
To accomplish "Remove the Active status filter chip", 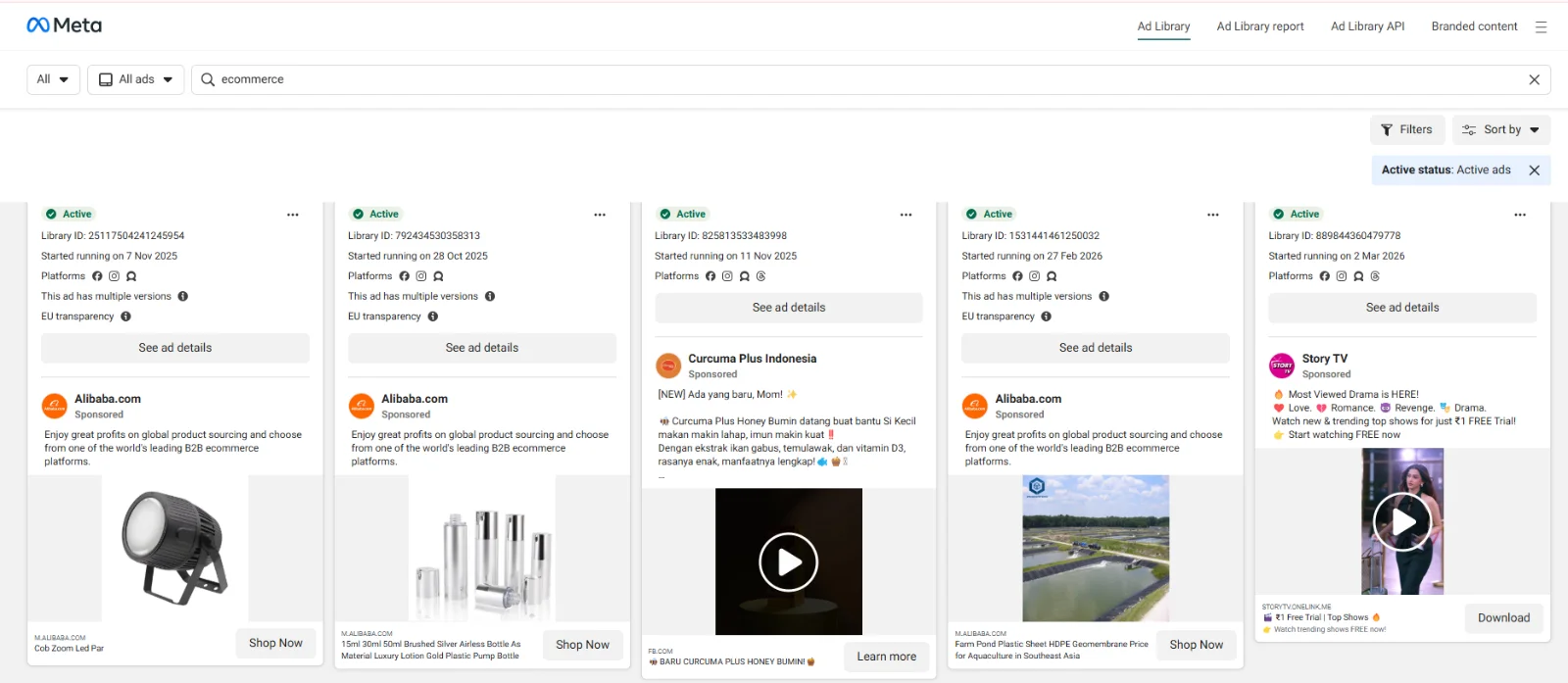I will point(1534,170).
